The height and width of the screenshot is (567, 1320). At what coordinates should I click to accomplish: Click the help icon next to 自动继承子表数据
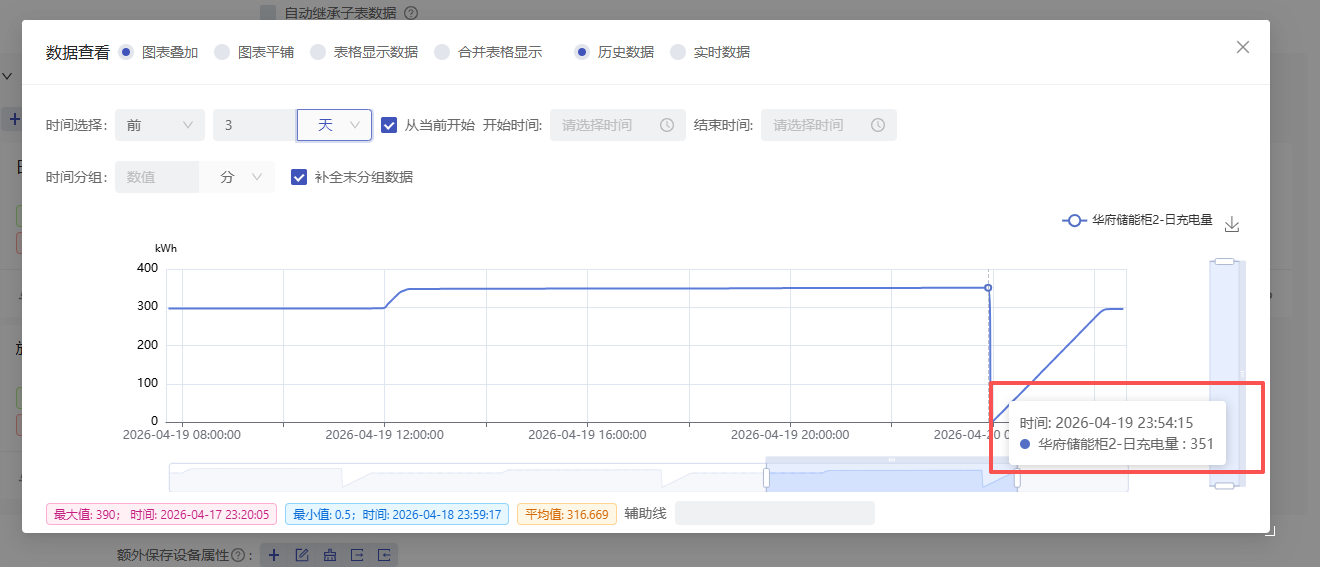point(410,13)
